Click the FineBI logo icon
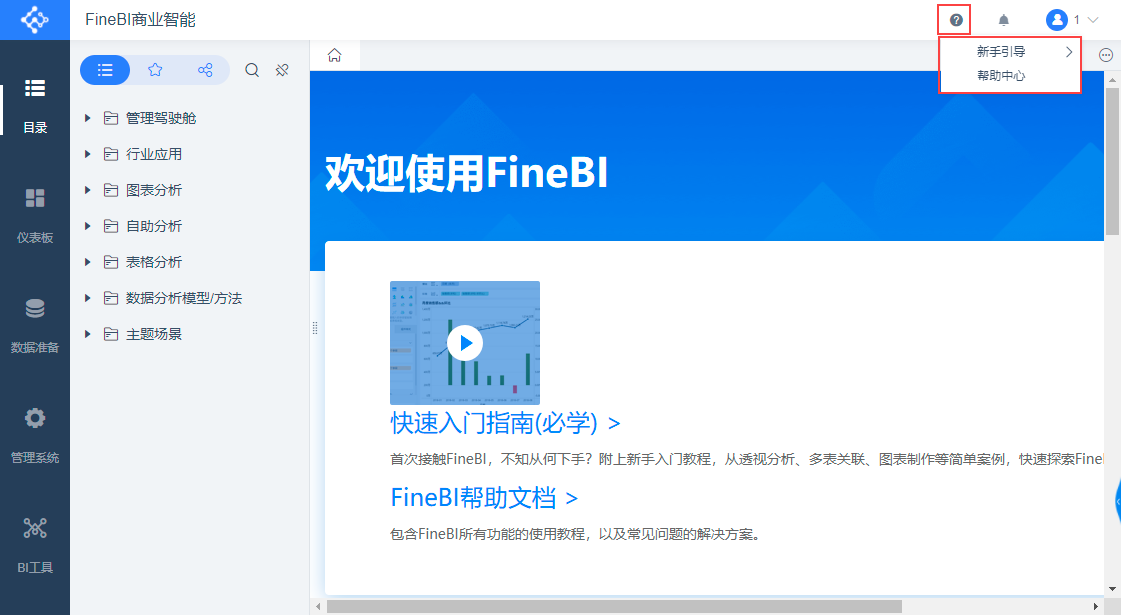Viewport: 1121px width, 615px height. click(x=34, y=19)
